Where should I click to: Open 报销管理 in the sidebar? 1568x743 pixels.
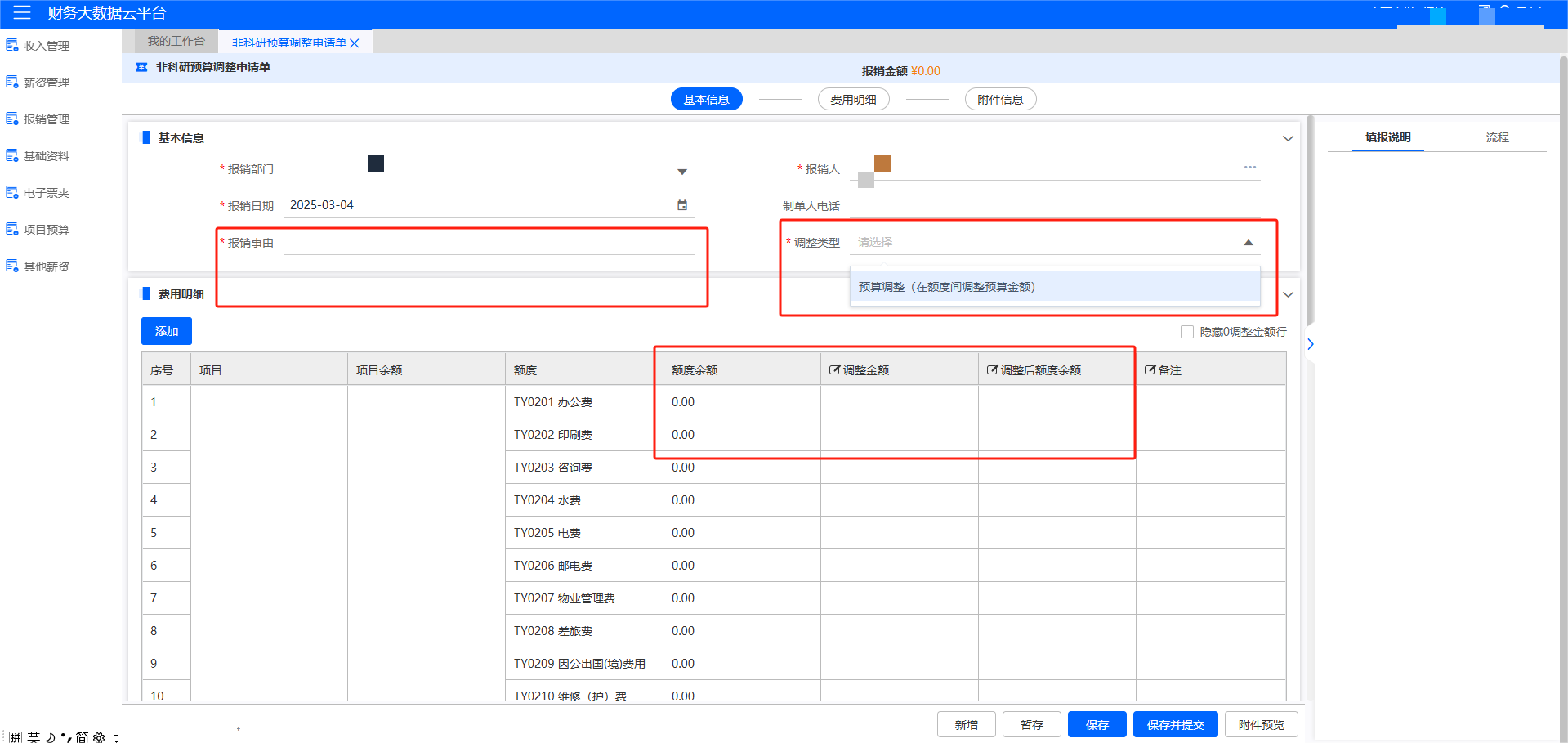click(x=47, y=119)
